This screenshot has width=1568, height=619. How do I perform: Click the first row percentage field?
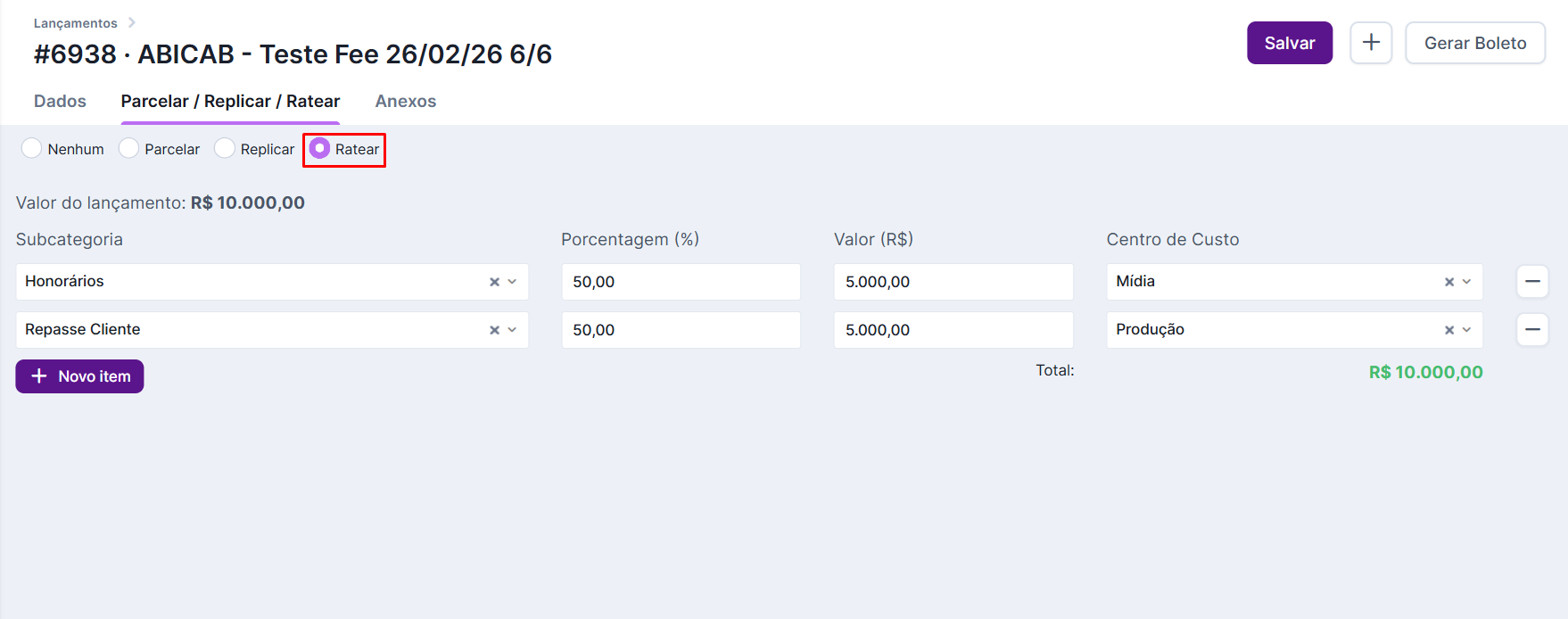click(x=681, y=282)
